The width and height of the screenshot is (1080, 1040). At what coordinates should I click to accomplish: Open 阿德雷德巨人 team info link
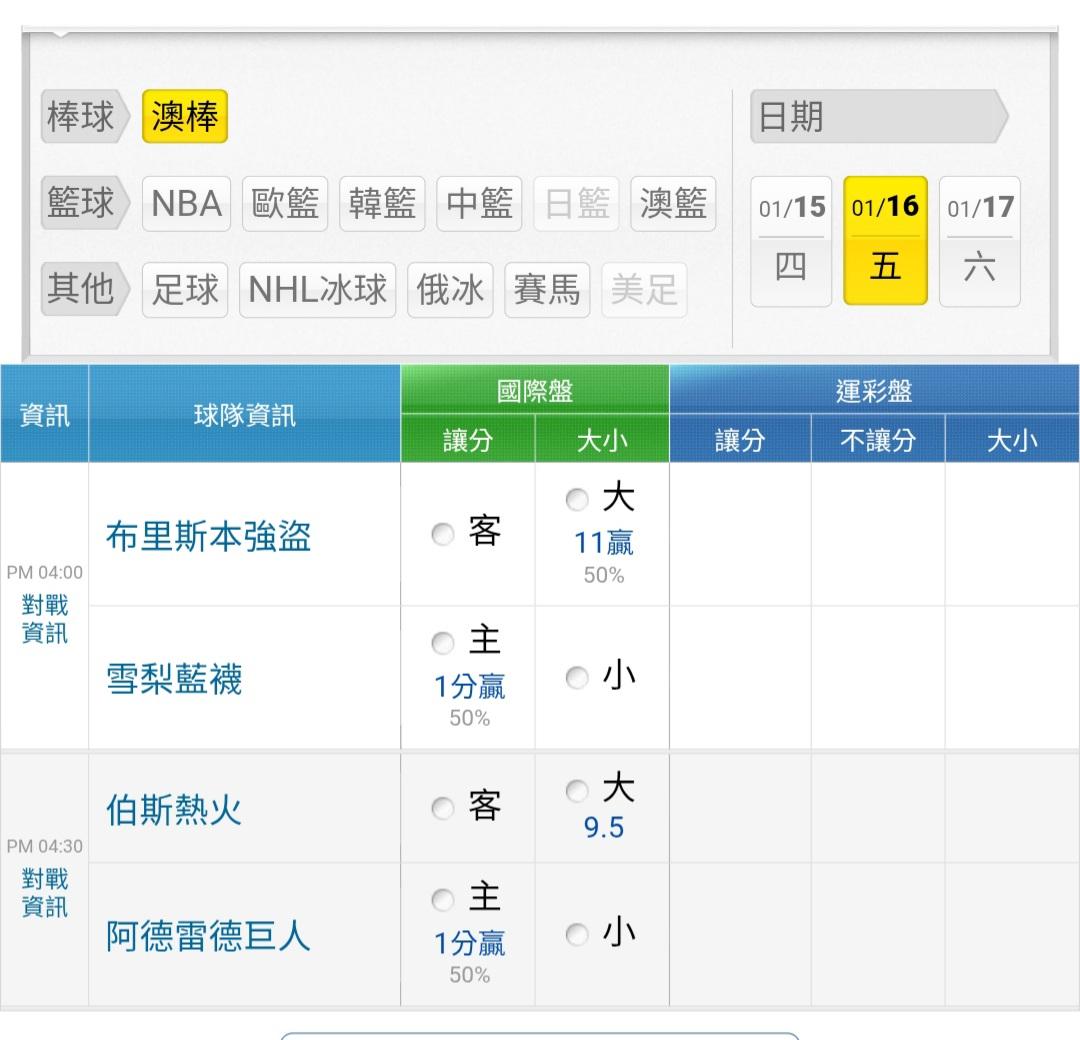[208, 937]
